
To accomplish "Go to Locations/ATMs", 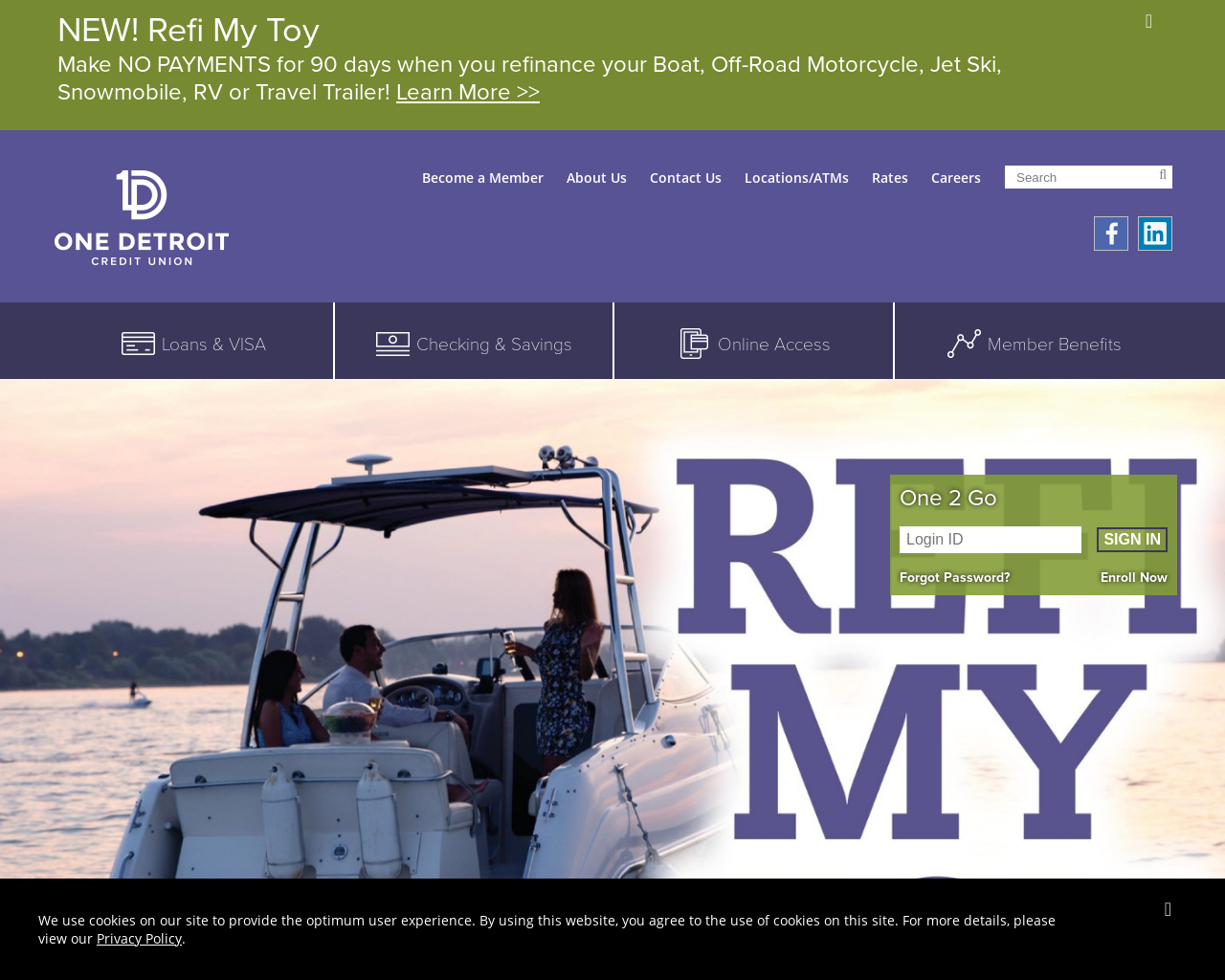I will (x=796, y=178).
